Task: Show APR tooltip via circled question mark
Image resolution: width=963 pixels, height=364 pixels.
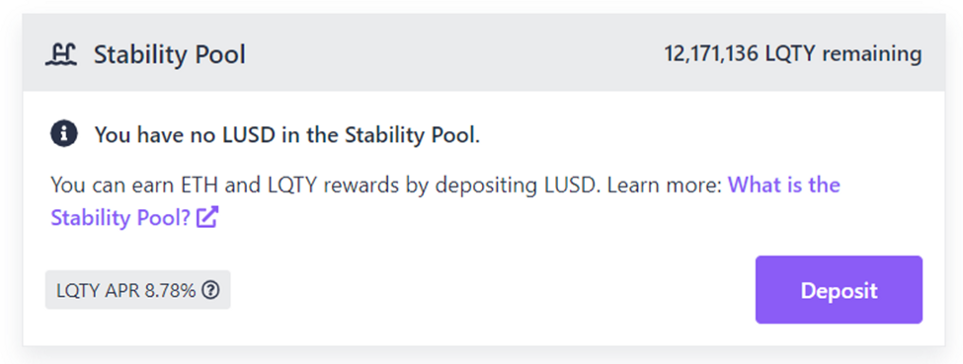Action: click(x=211, y=290)
